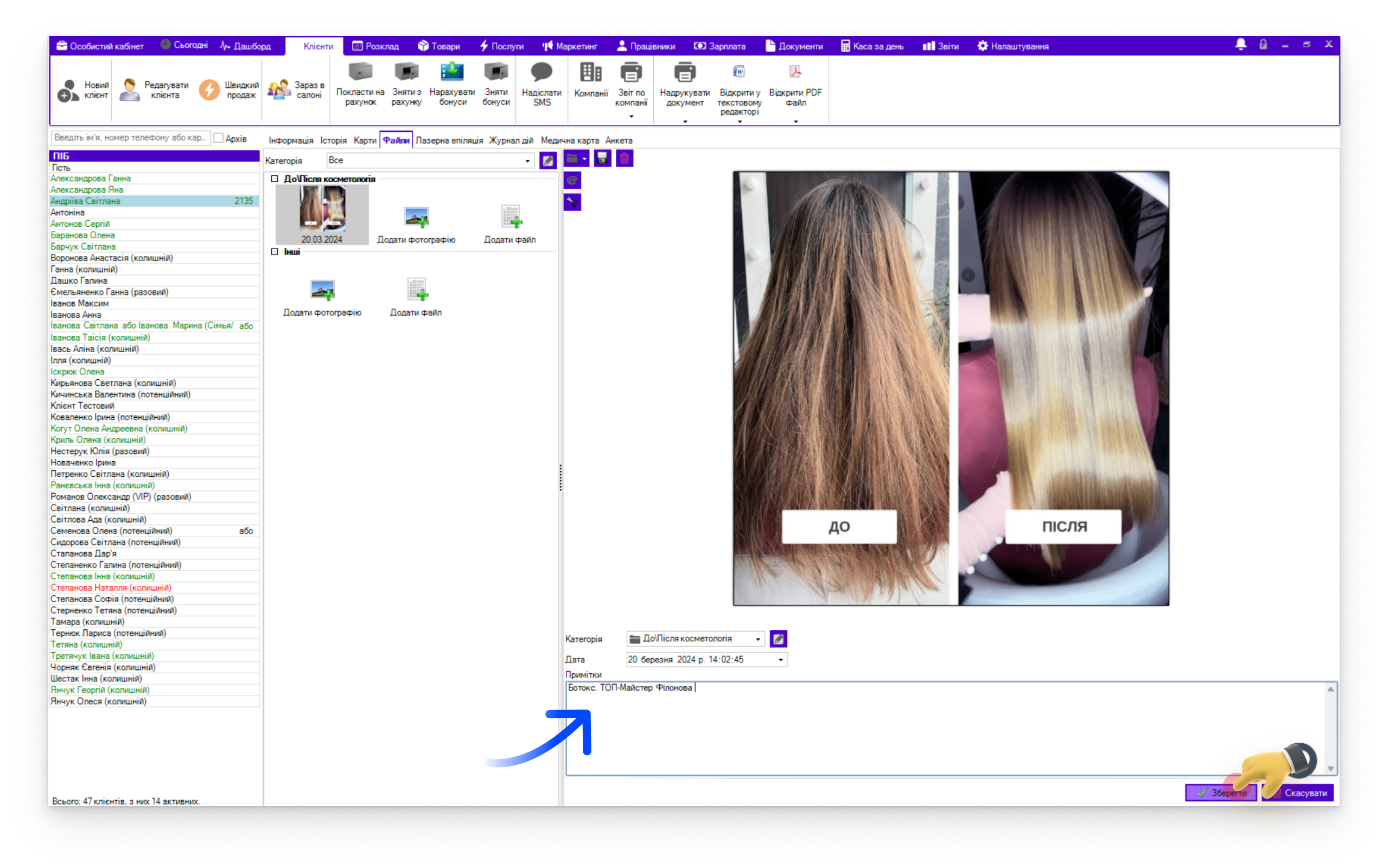Image resolution: width=1389 pixels, height=868 pixels.
Task: Click Покласти на рахунок safe icon
Action: (x=360, y=72)
